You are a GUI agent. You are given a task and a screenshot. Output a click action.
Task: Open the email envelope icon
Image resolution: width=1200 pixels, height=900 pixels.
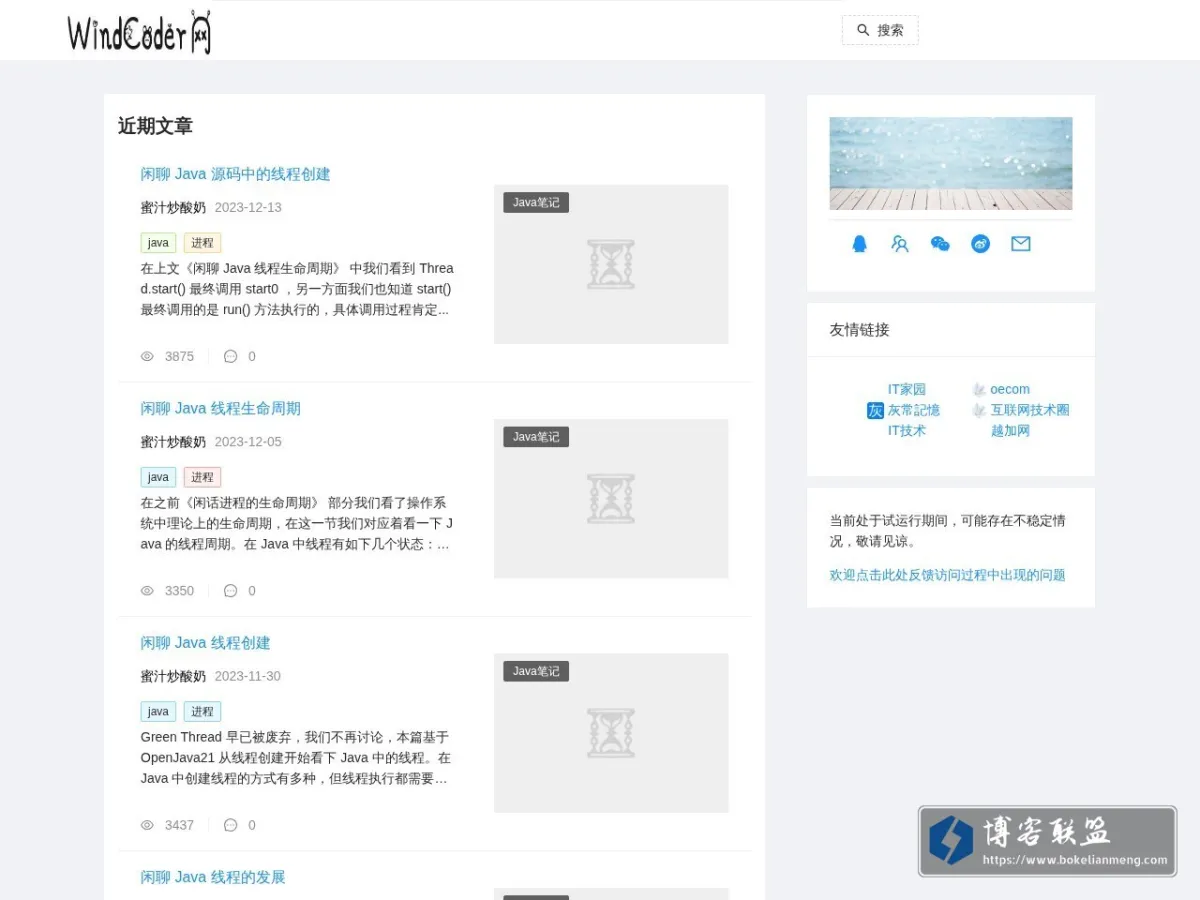click(x=1020, y=244)
